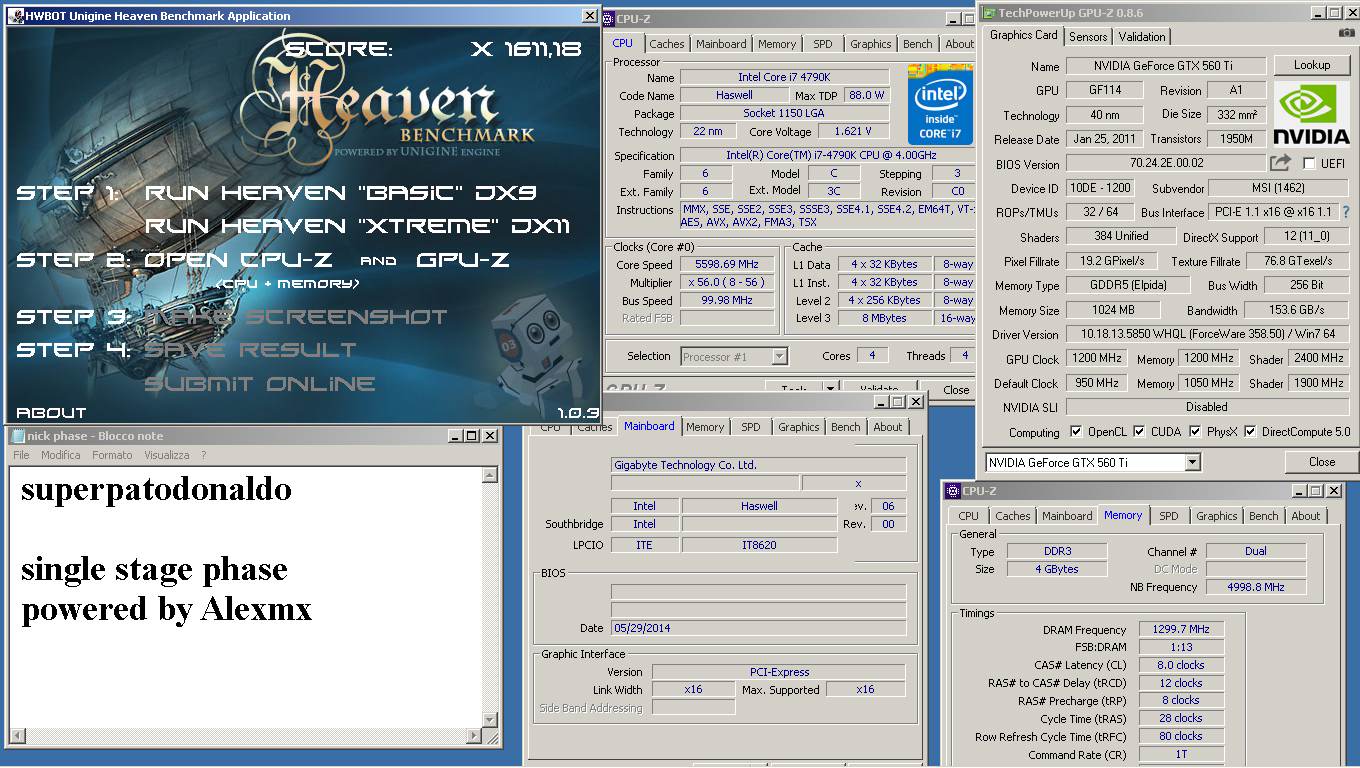
Task: Click the Bus Interface question mark icon
Action: click(1345, 212)
